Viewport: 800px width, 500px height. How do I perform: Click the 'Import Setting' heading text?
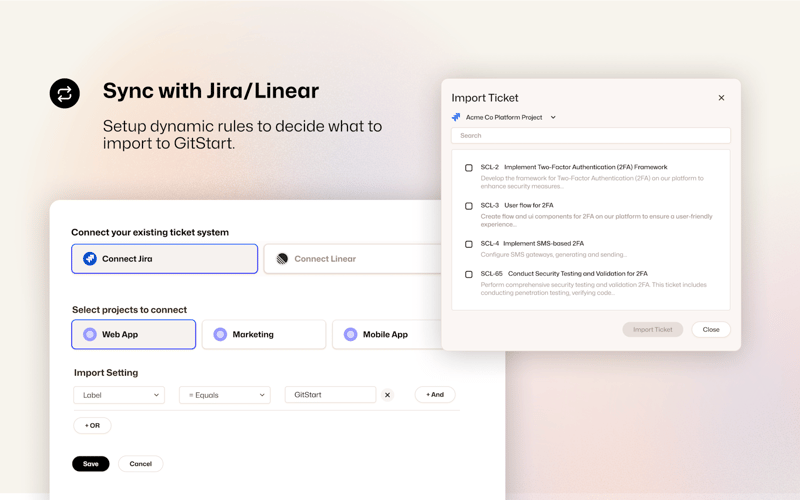pos(106,372)
